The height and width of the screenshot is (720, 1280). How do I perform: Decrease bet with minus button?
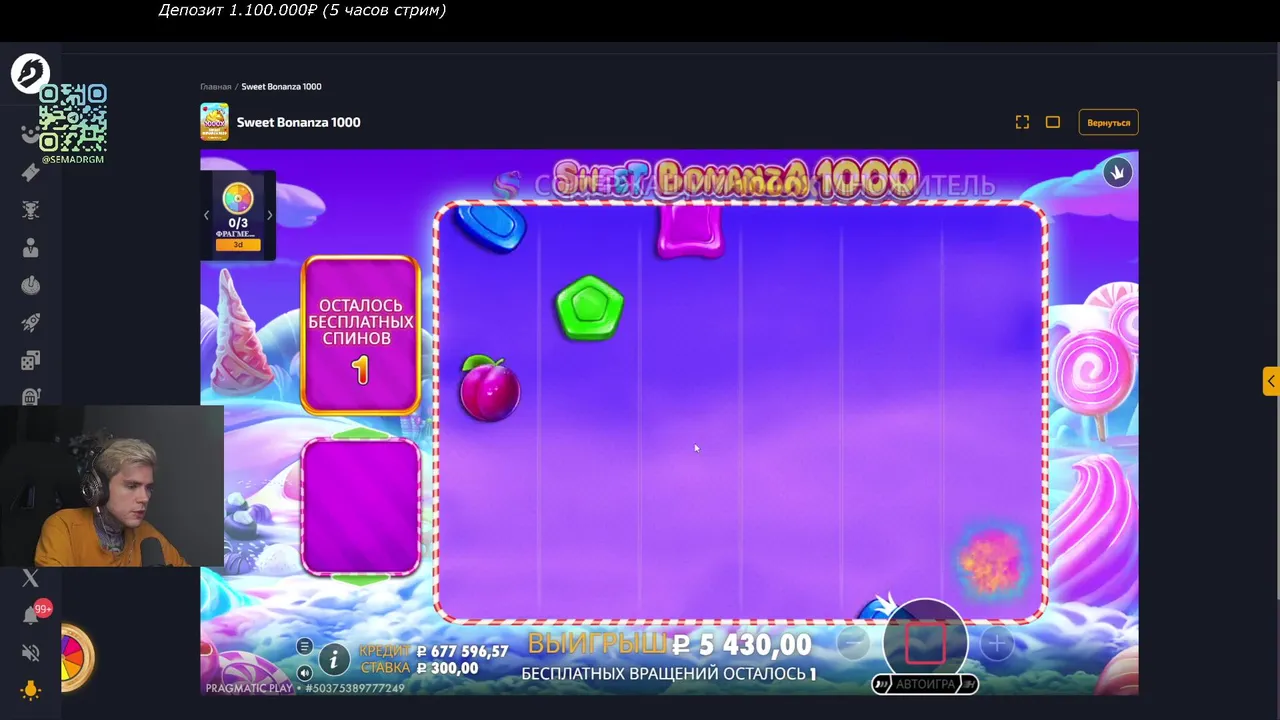coord(852,643)
